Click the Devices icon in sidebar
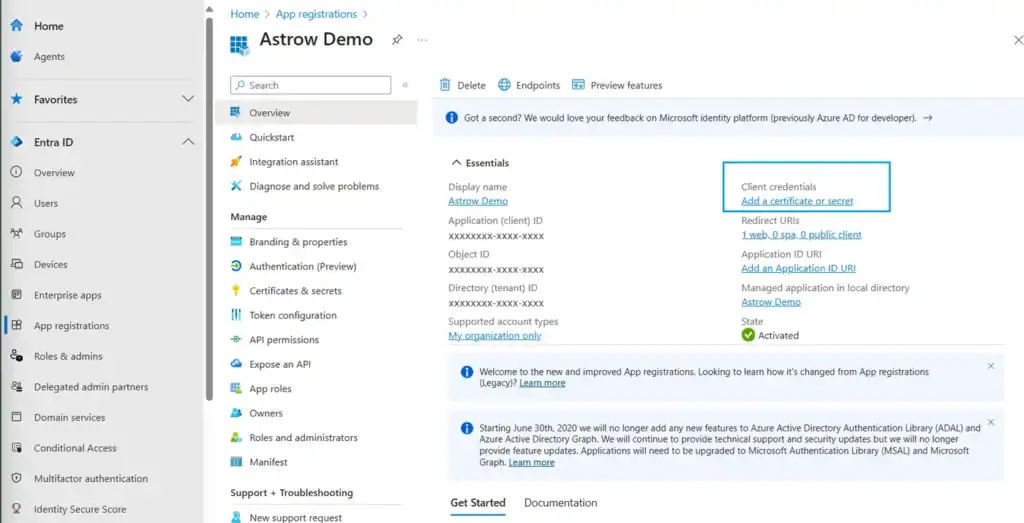 click(17, 264)
